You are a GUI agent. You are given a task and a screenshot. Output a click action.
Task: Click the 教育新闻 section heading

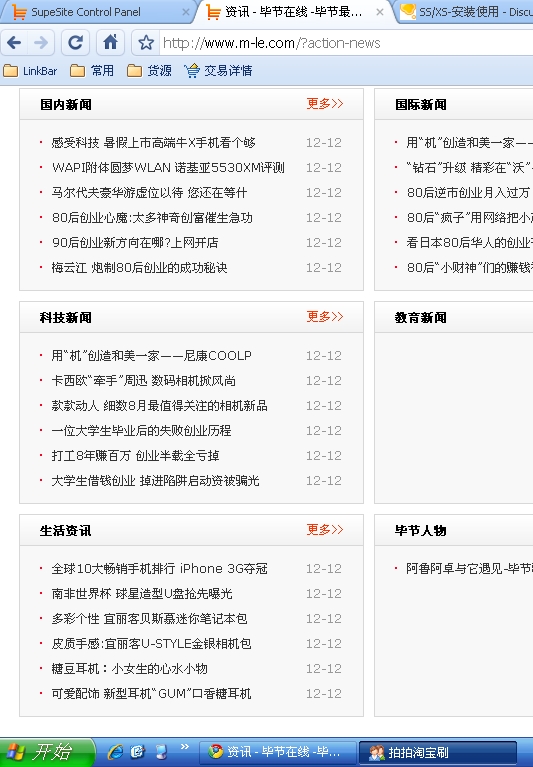coord(421,317)
